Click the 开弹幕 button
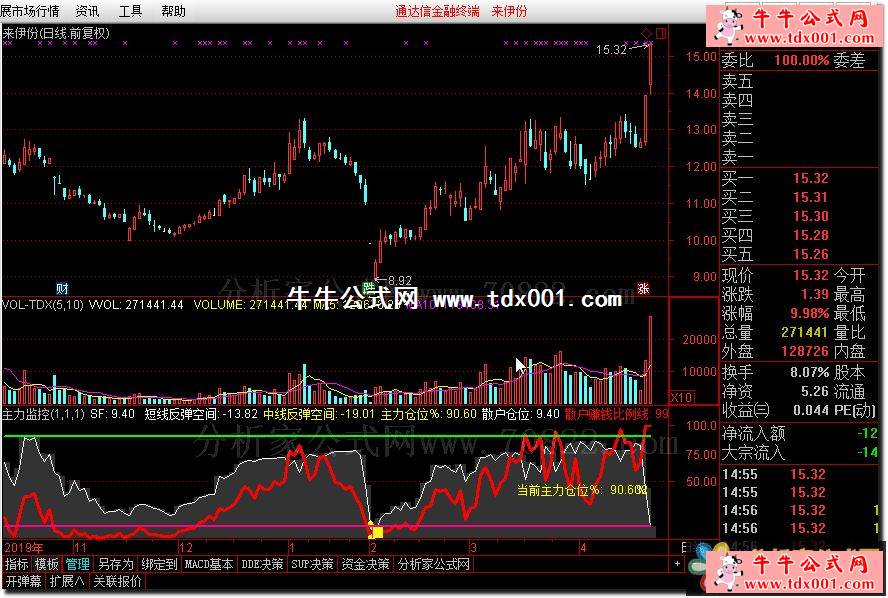Screen dimensions: 888x598 [x=23, y=581]
